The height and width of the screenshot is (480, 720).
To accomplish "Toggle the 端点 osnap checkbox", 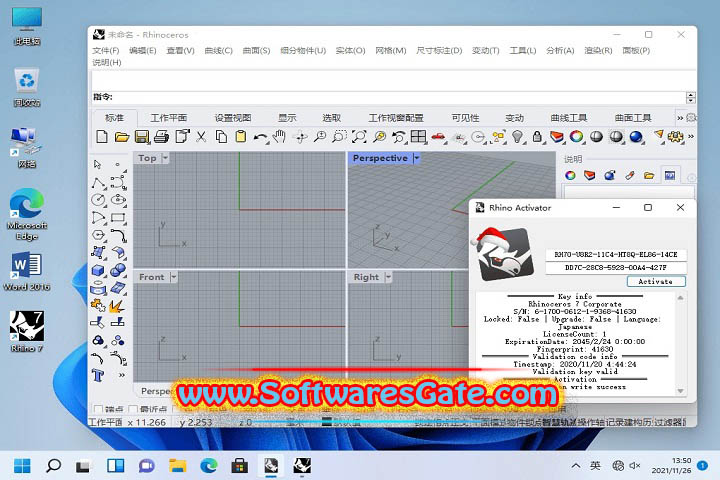I will [98, 408].
